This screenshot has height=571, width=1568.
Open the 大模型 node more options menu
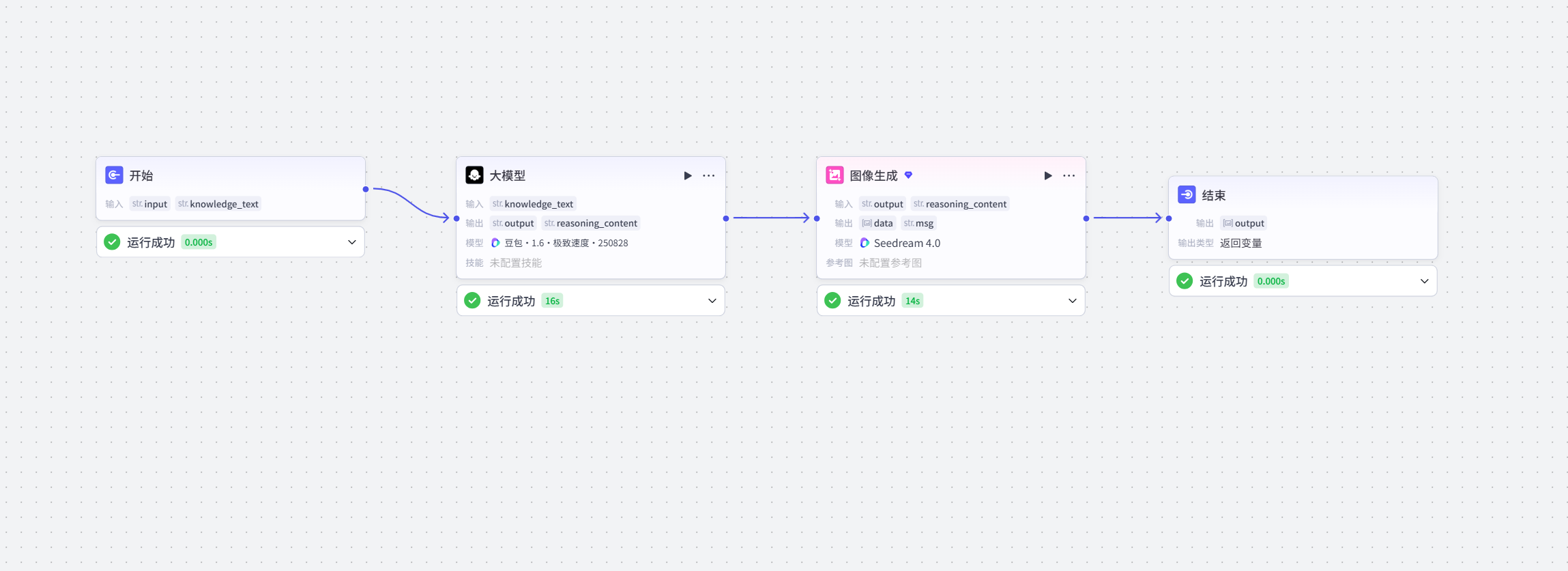click(709, 176)
